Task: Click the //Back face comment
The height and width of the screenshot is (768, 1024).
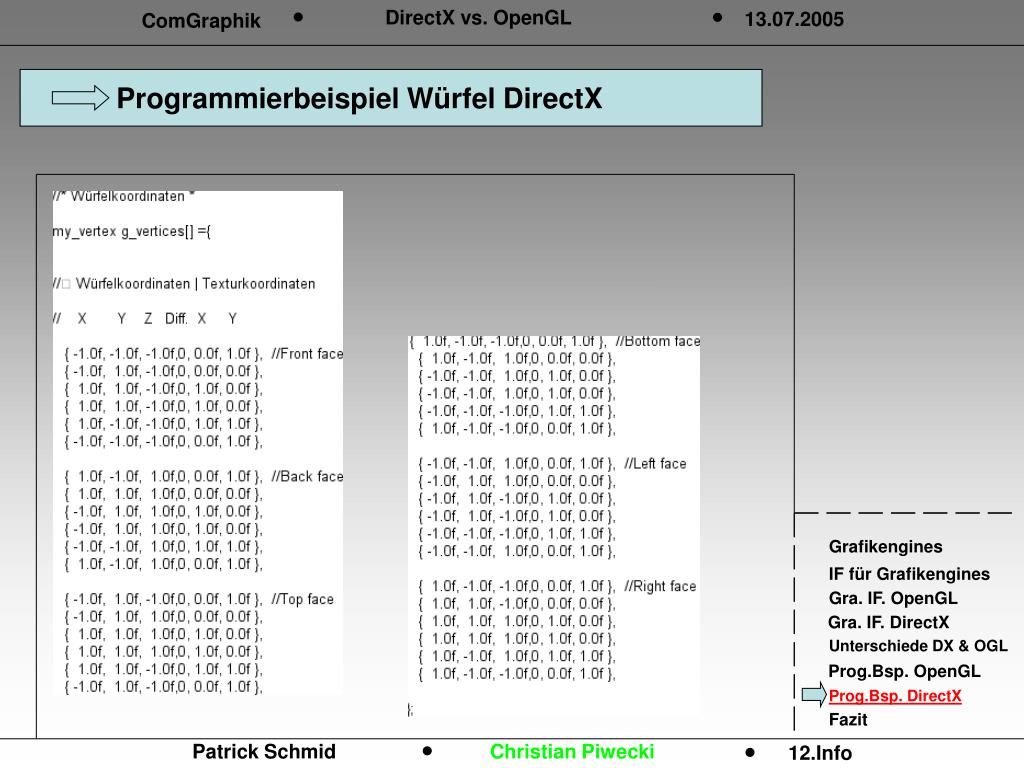Action: pyautogui.click(x=307, y=477)
